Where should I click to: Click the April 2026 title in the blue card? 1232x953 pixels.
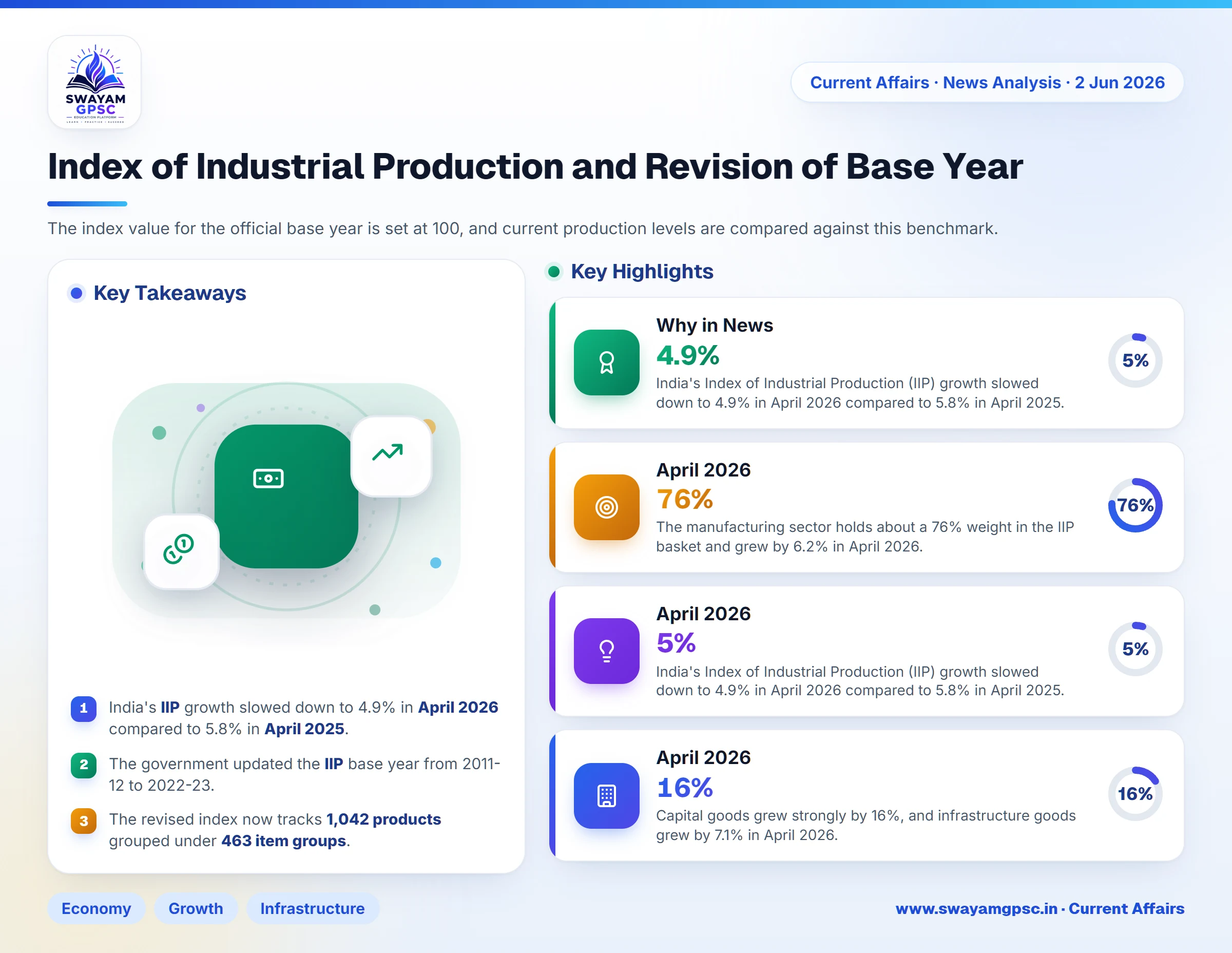pyautogui.click(x=703, y=757)
